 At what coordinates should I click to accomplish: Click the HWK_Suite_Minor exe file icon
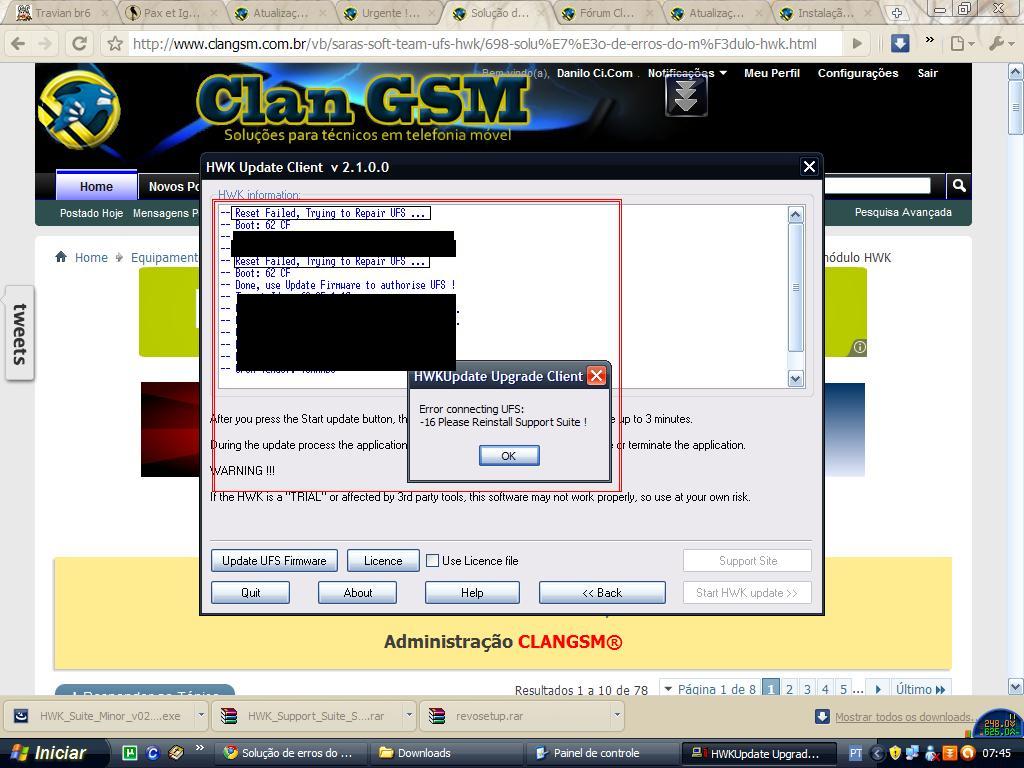(21, 716)
